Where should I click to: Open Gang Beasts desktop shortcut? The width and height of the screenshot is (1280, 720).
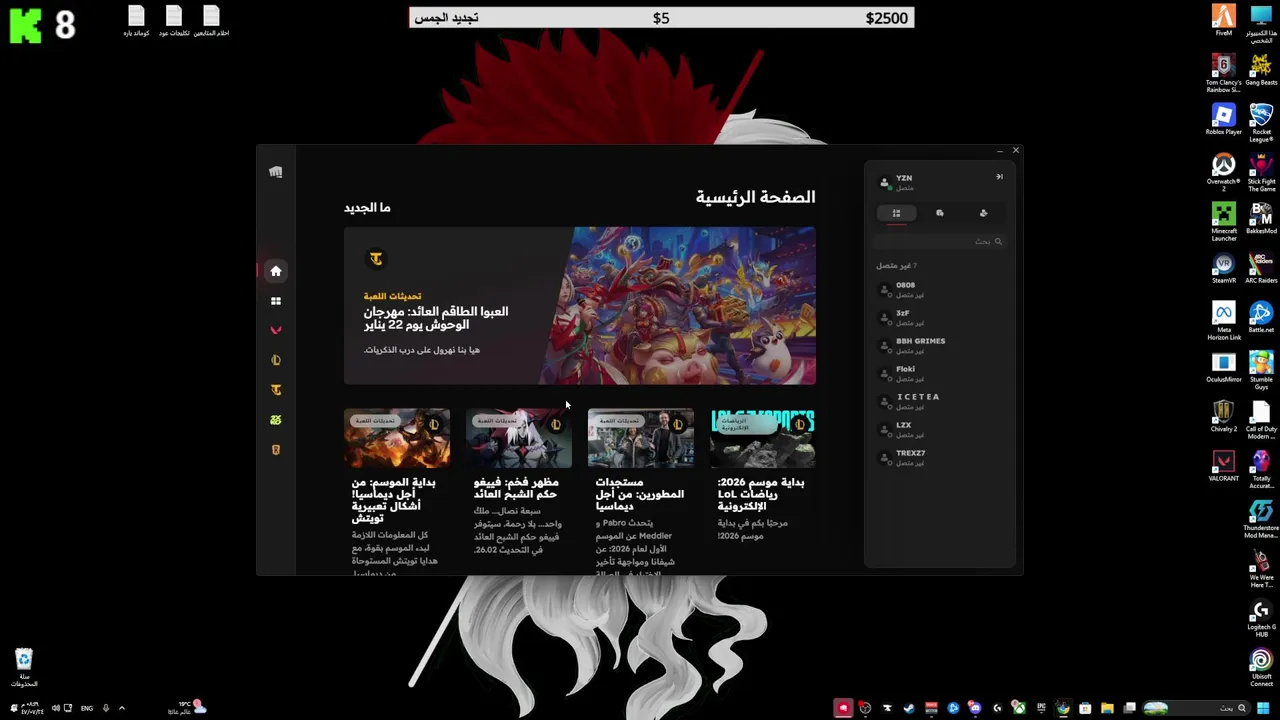pyautogui.click(x=1261, y=70)
